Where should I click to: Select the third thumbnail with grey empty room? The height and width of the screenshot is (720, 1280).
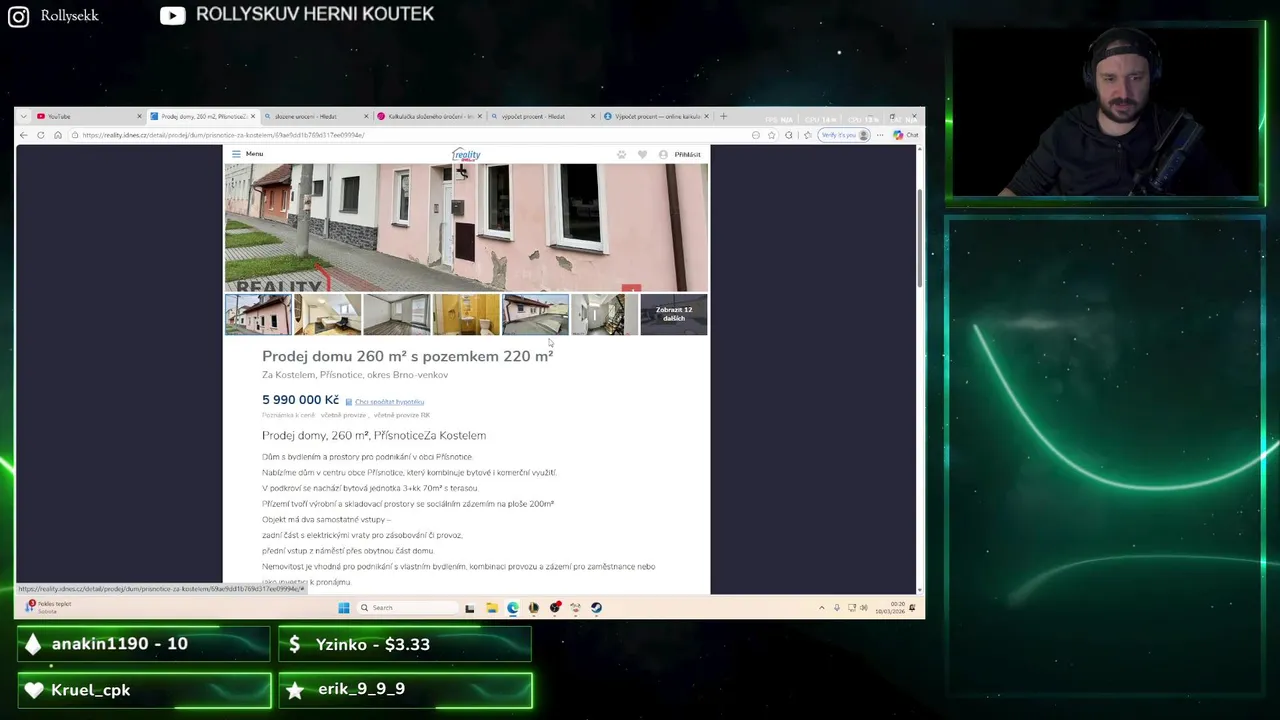(x=397, y=314)
